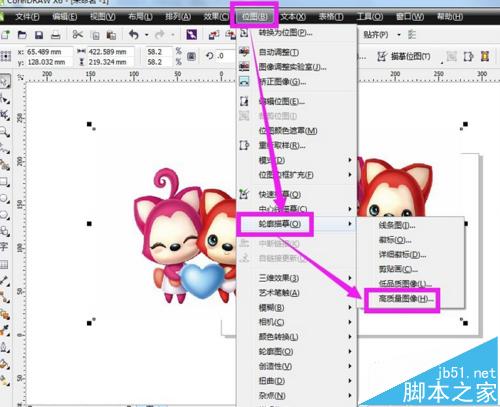Click the Print icon

point(56,35)
